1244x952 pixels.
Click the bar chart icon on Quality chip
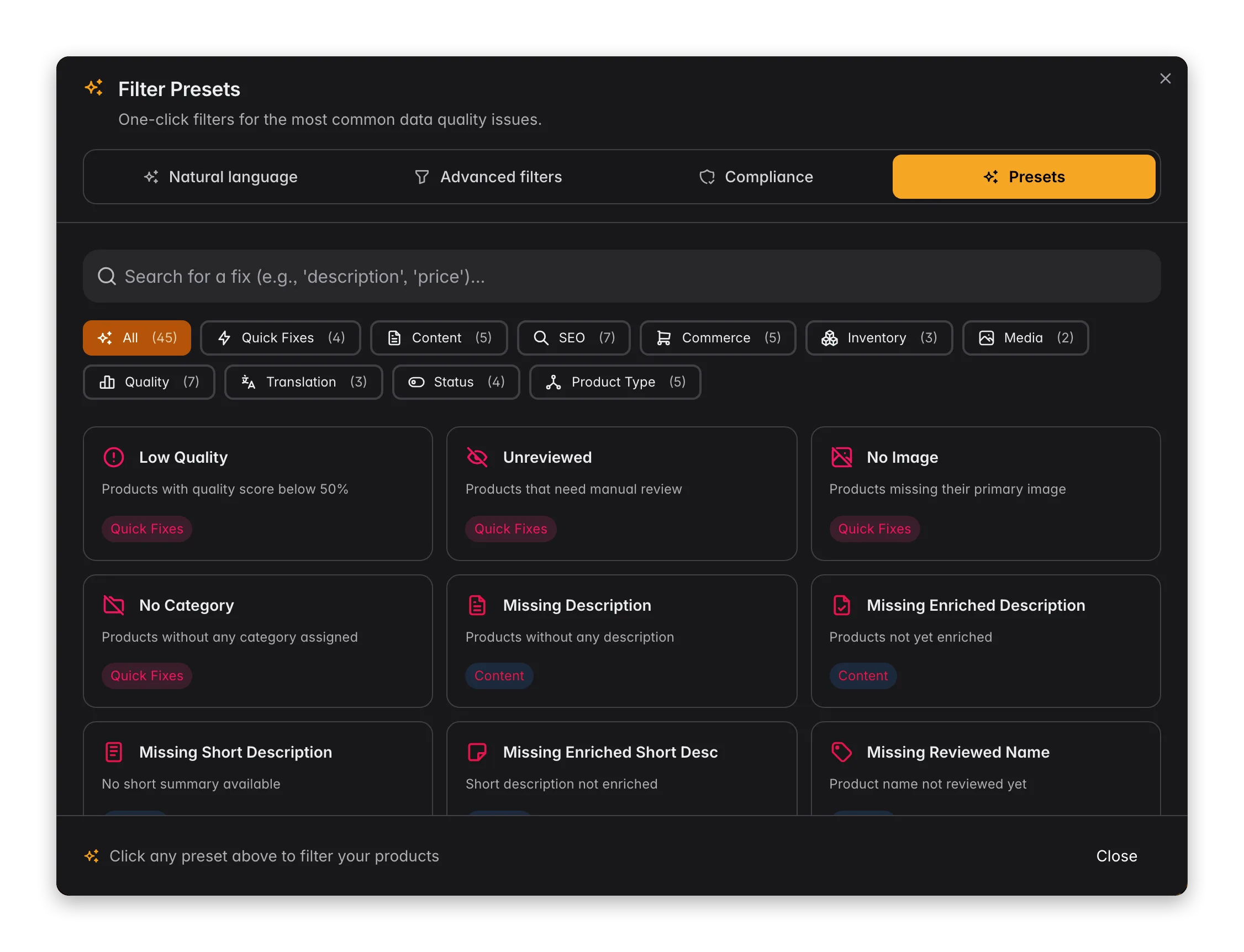pyautogui.click(x=107, y=383)
